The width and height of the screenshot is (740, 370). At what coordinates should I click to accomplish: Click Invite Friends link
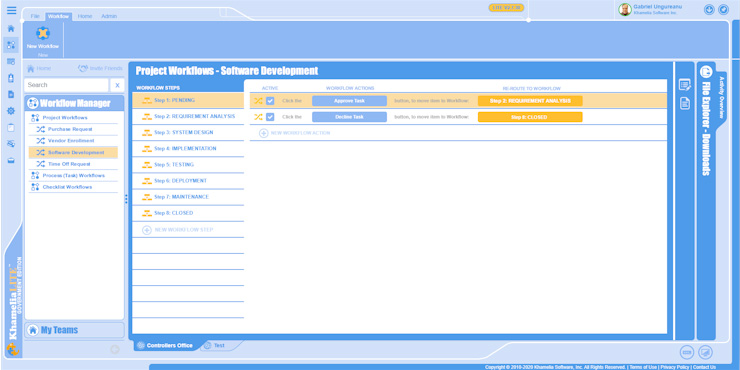100,68
